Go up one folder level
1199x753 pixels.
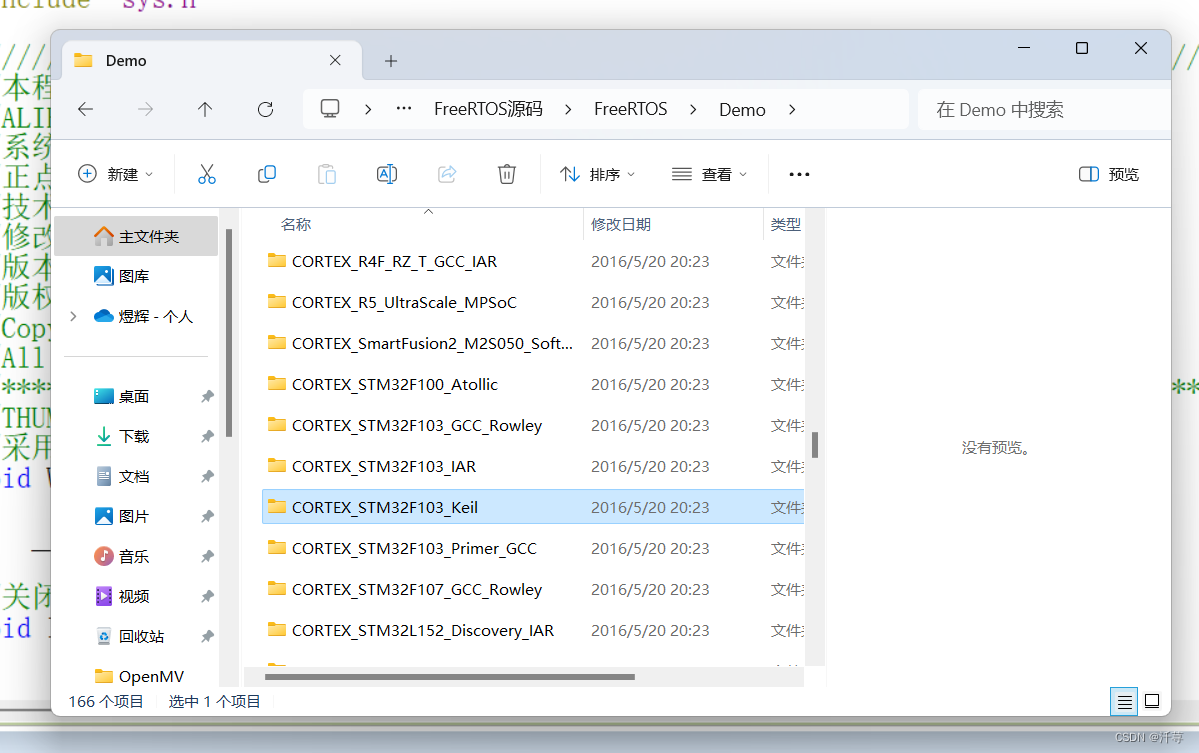(x=205, y=109)
